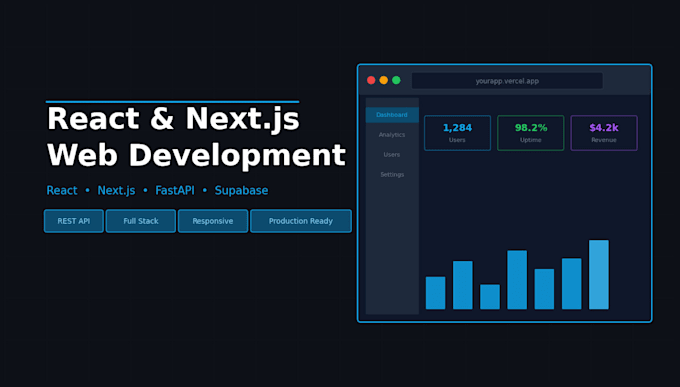Click the Web Development heading line
680x387 pixels.
(196, 155)
